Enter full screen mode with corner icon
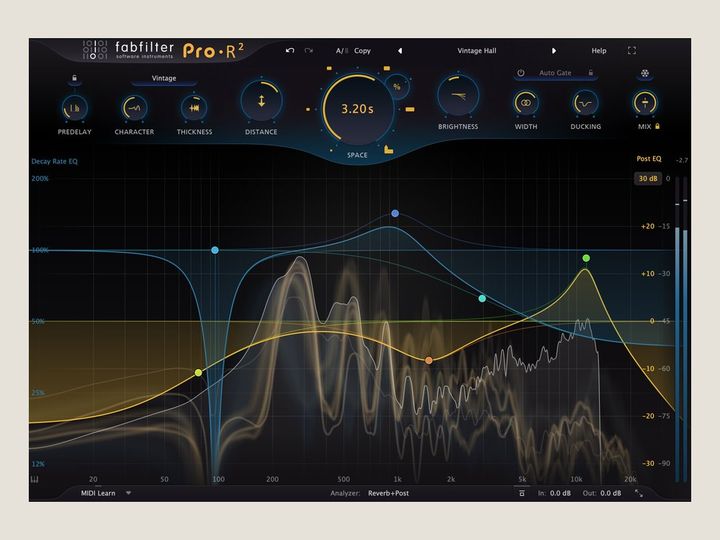The height and width of the screenshot is (540, 720). click(632, 51)
